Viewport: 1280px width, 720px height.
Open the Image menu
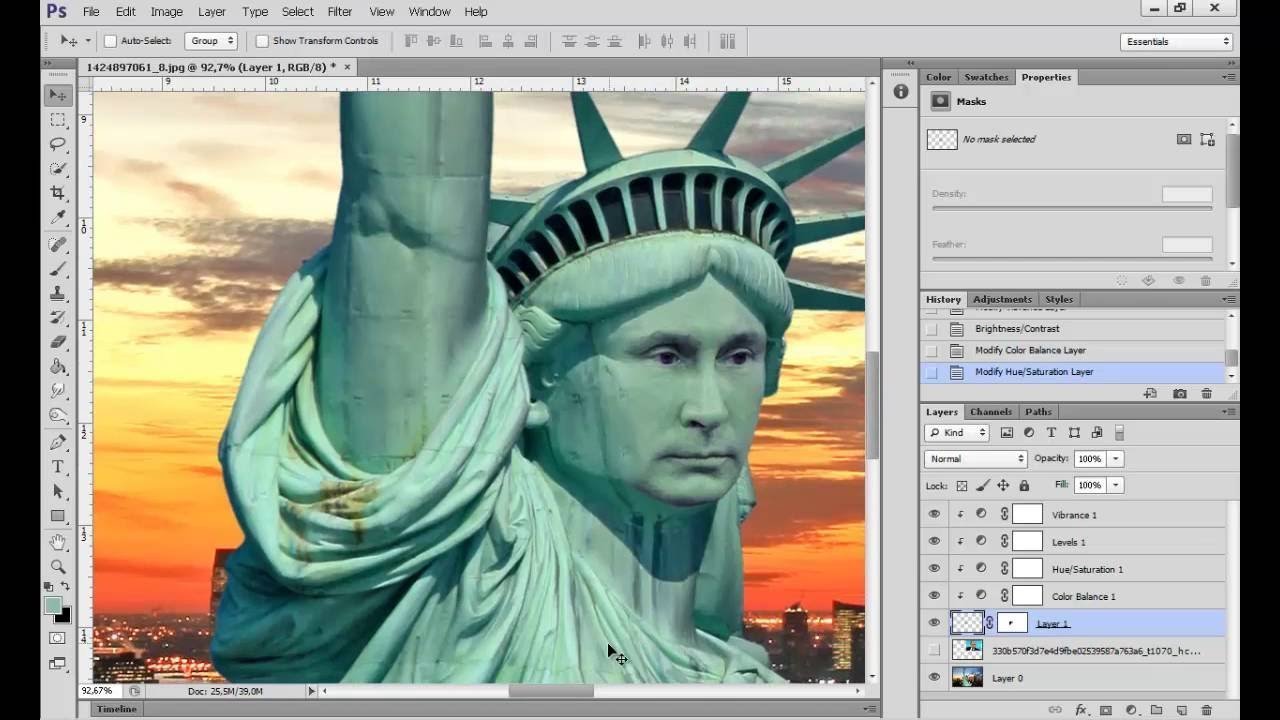166,12
